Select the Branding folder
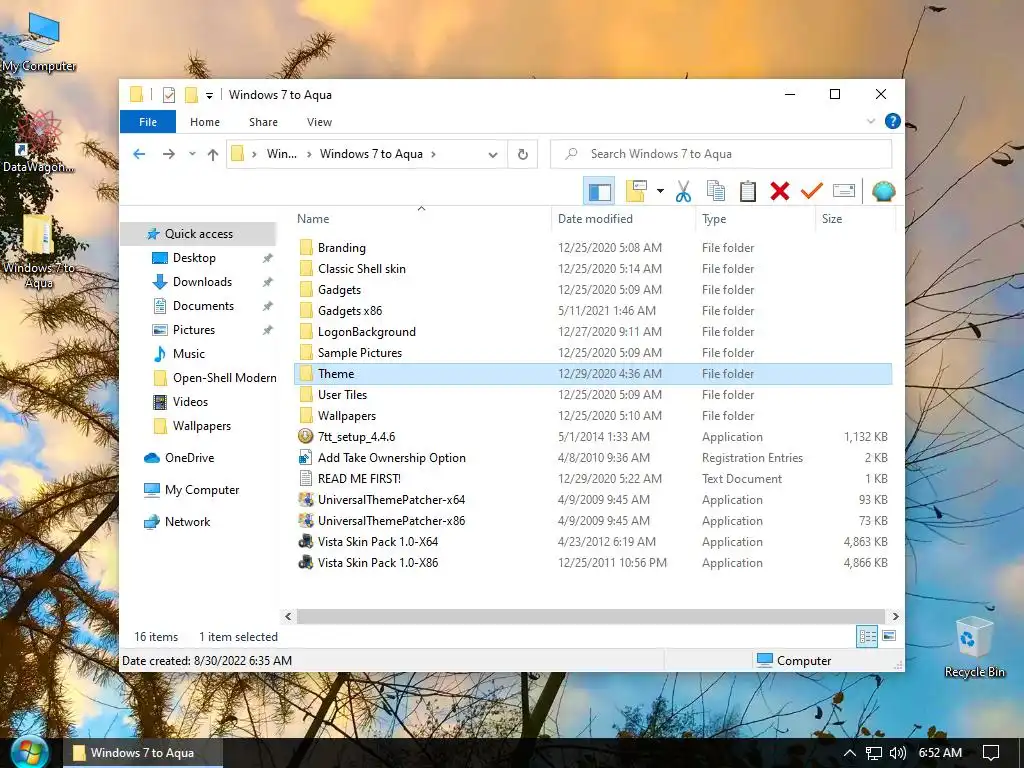Screen dimensions: 1024x768 click(342, 248)
